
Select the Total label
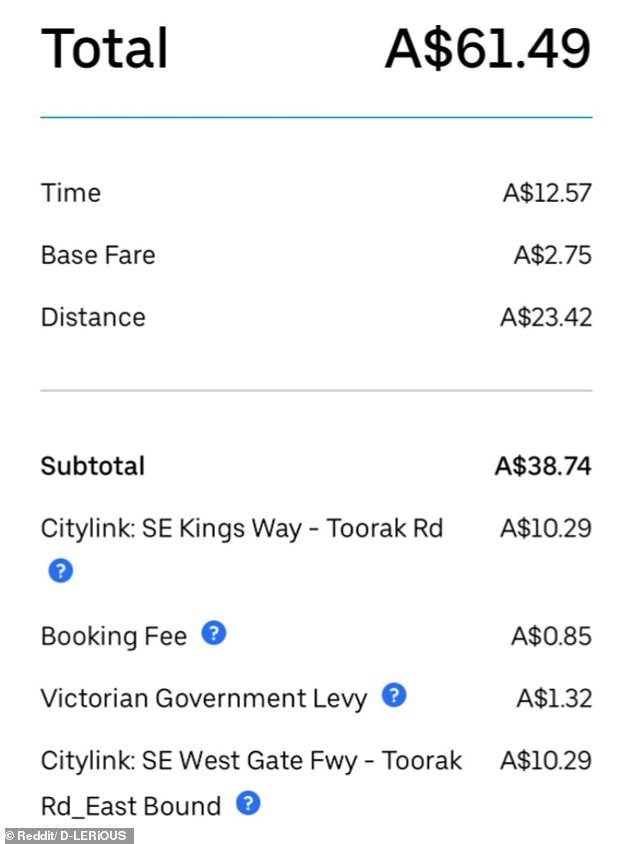(105, 48)
